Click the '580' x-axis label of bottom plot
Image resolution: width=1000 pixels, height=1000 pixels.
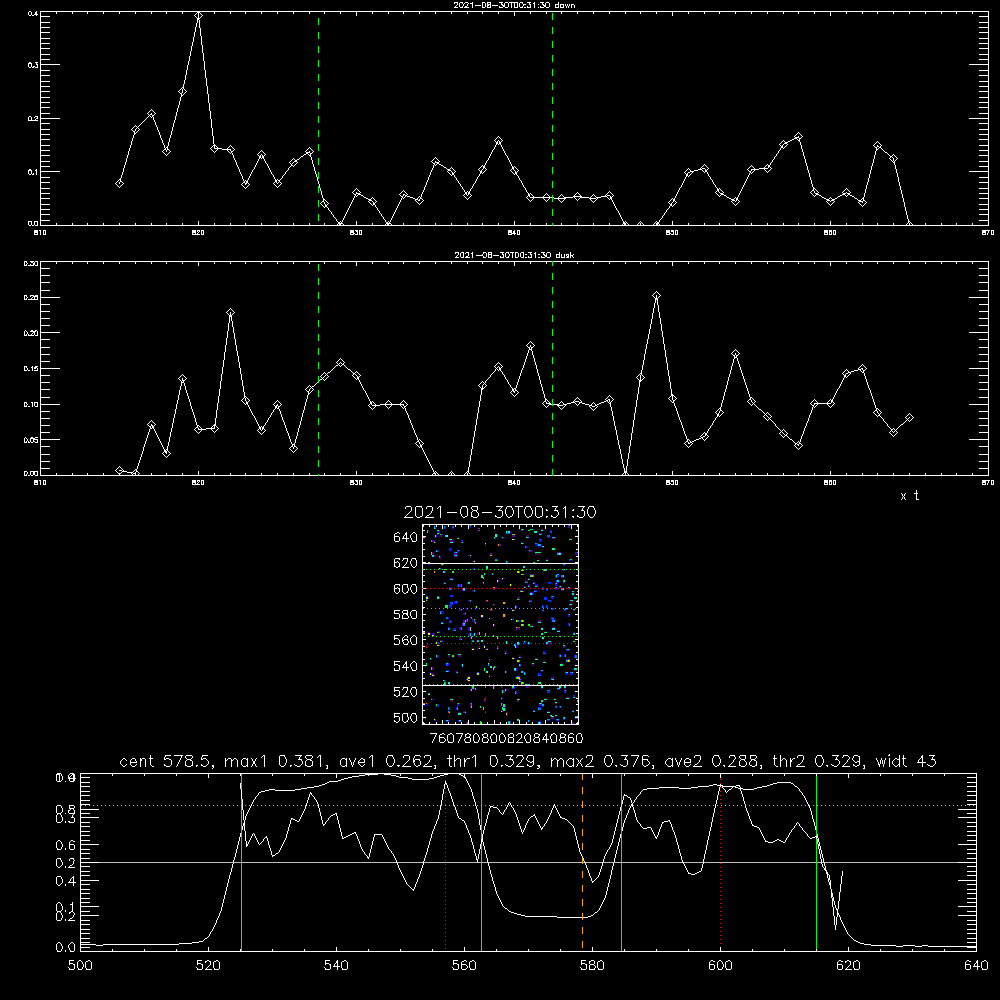592,966
